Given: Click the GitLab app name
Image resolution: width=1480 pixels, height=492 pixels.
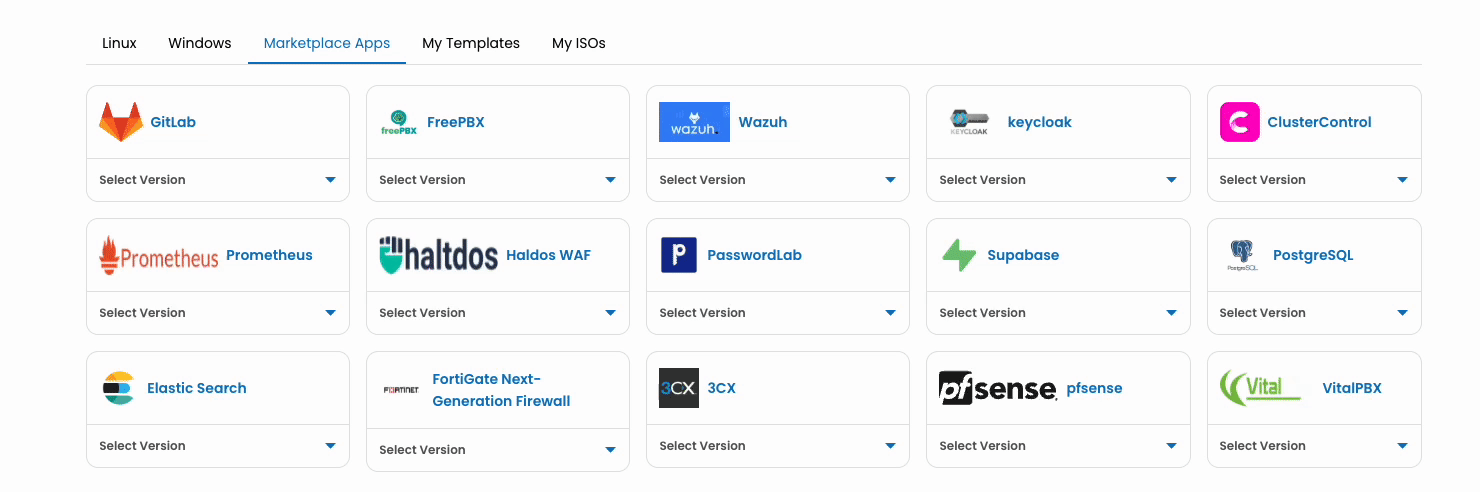Looking at the screenshot, I should (x=173, y=122).
